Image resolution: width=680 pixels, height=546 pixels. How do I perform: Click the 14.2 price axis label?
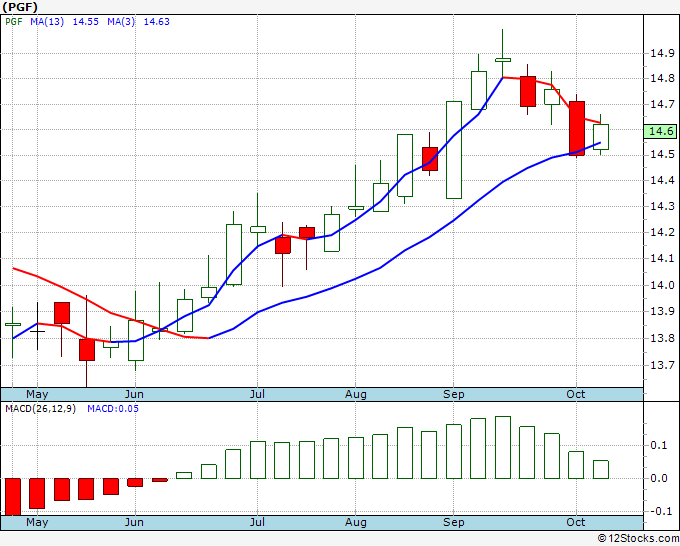662,232
